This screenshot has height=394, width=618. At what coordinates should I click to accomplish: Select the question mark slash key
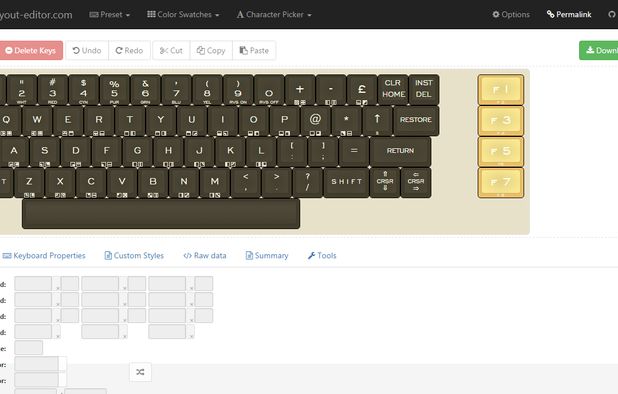(x=307, y=182)
